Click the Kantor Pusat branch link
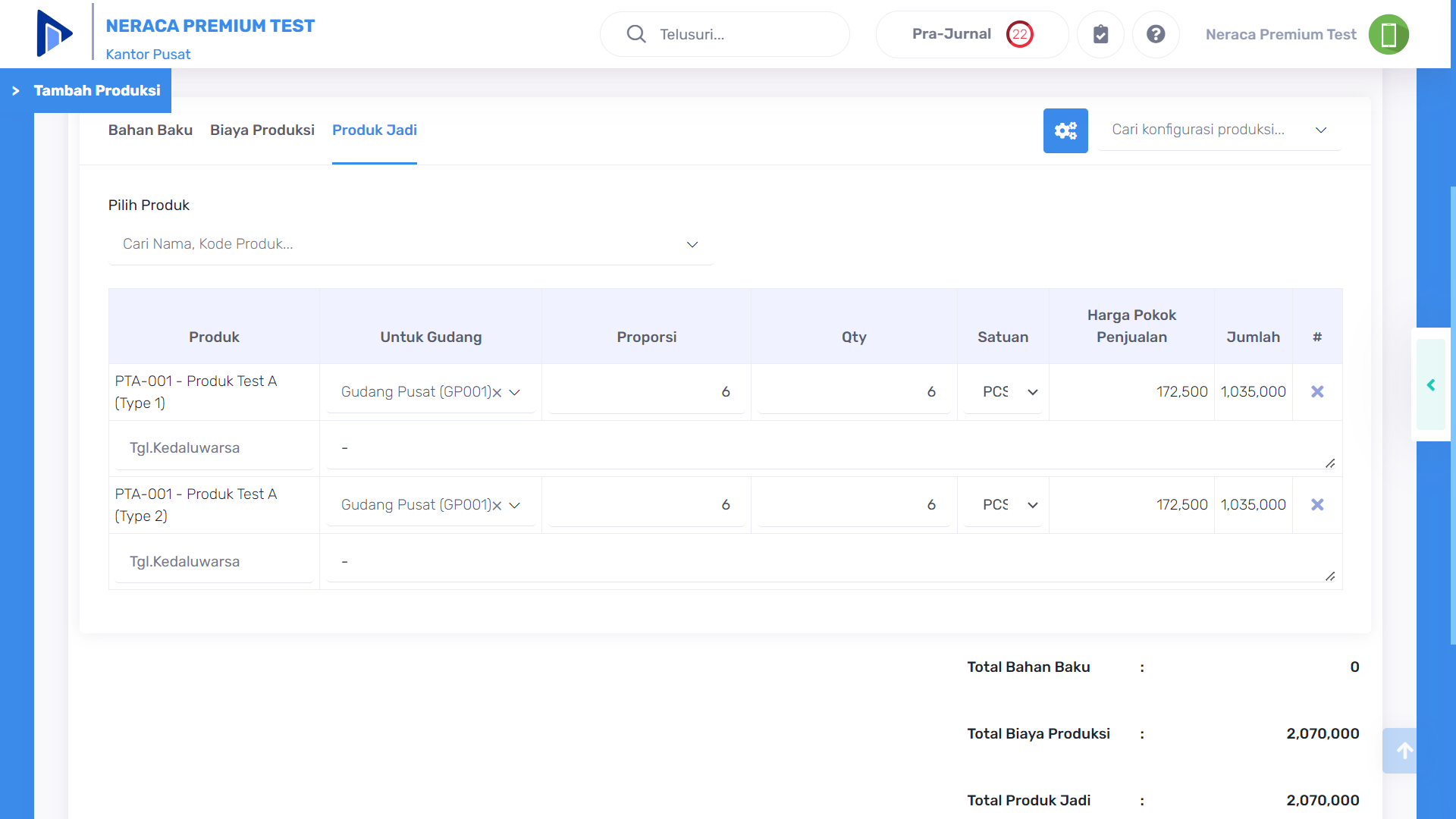 [x=148, y=55]
